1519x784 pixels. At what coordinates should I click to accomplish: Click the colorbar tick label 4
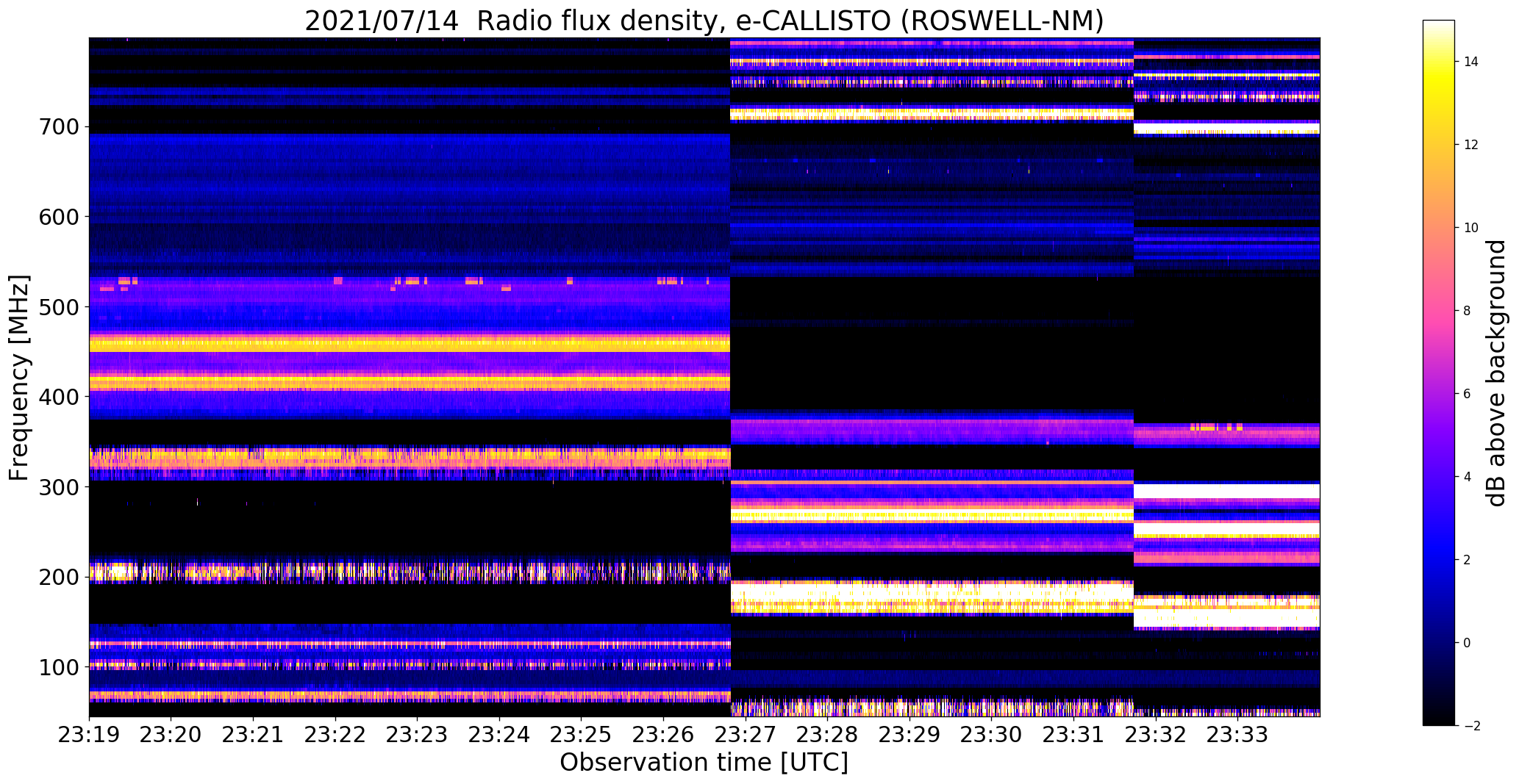coord(1468,477)
